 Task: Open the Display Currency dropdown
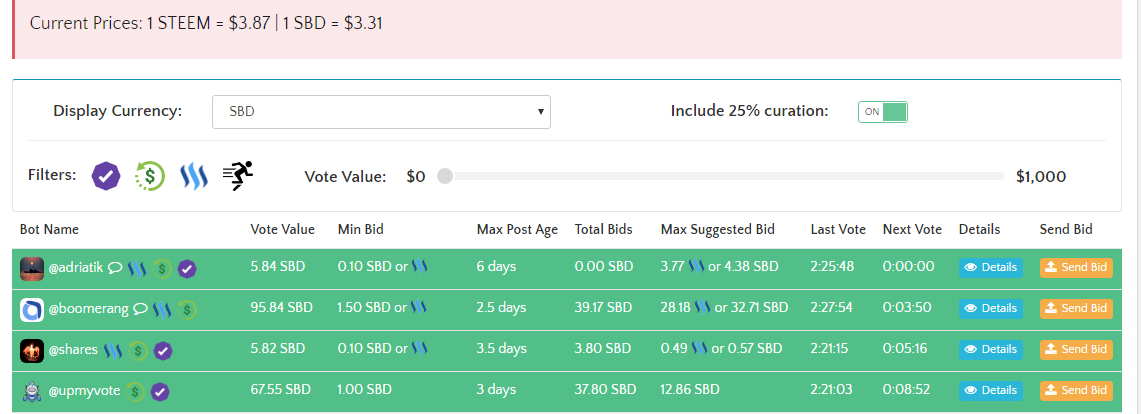tap(381, 112)
